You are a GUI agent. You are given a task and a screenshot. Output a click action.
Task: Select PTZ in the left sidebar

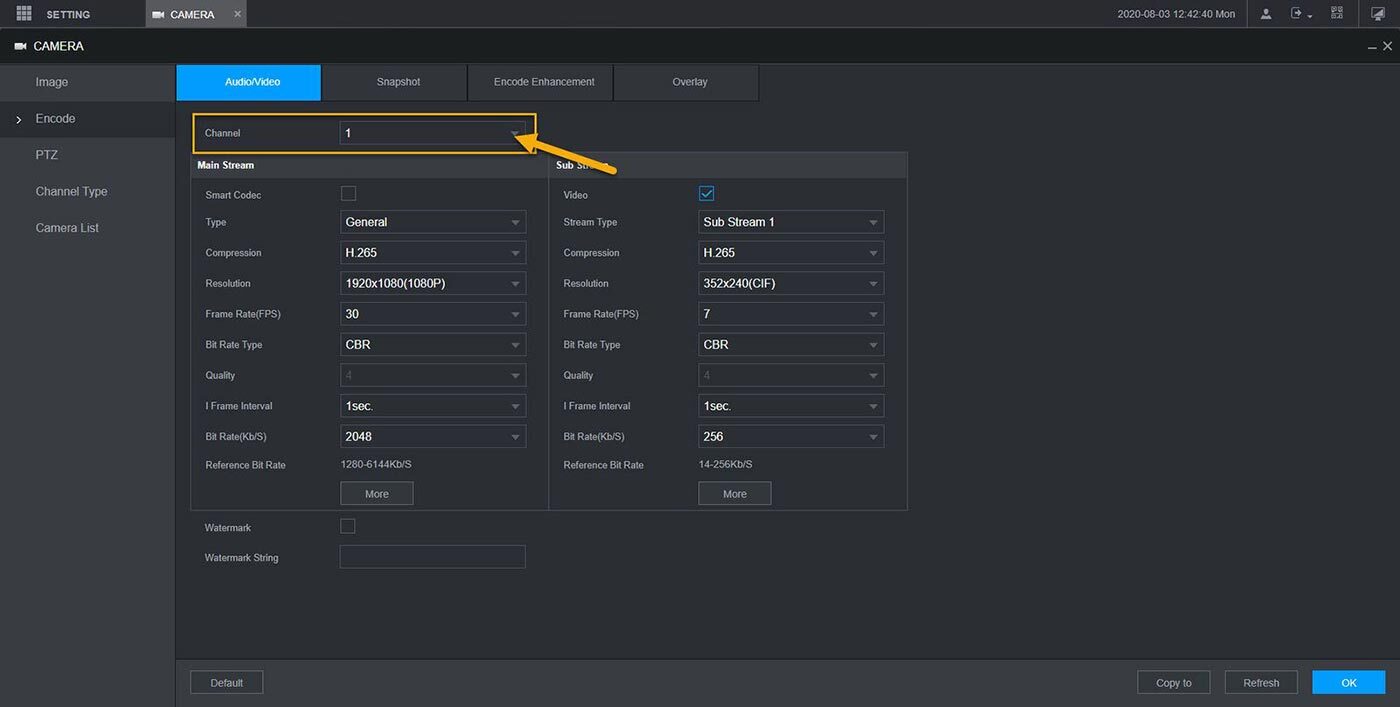47,155
